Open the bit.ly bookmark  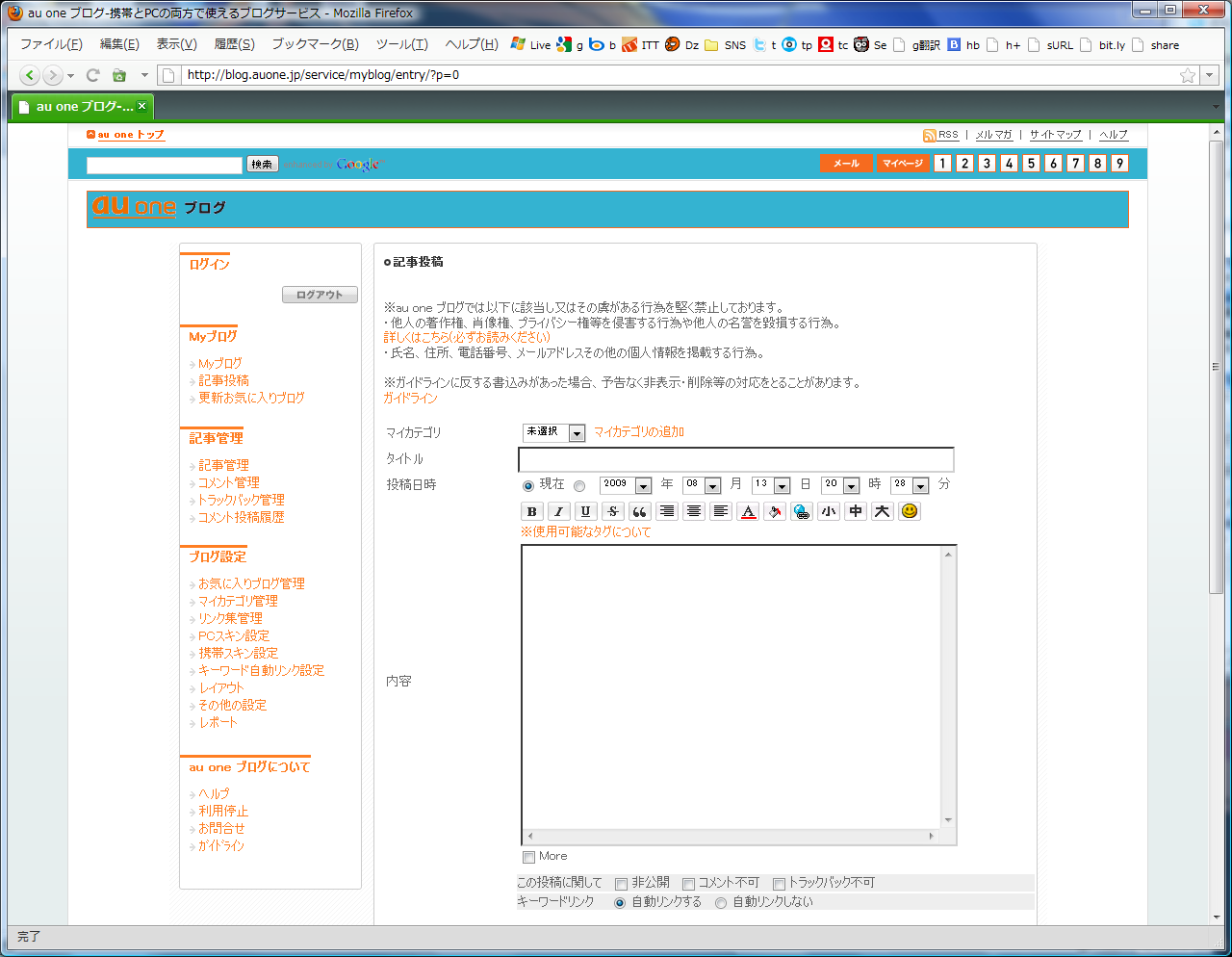pyautogui.click(x=1102, y=44)
